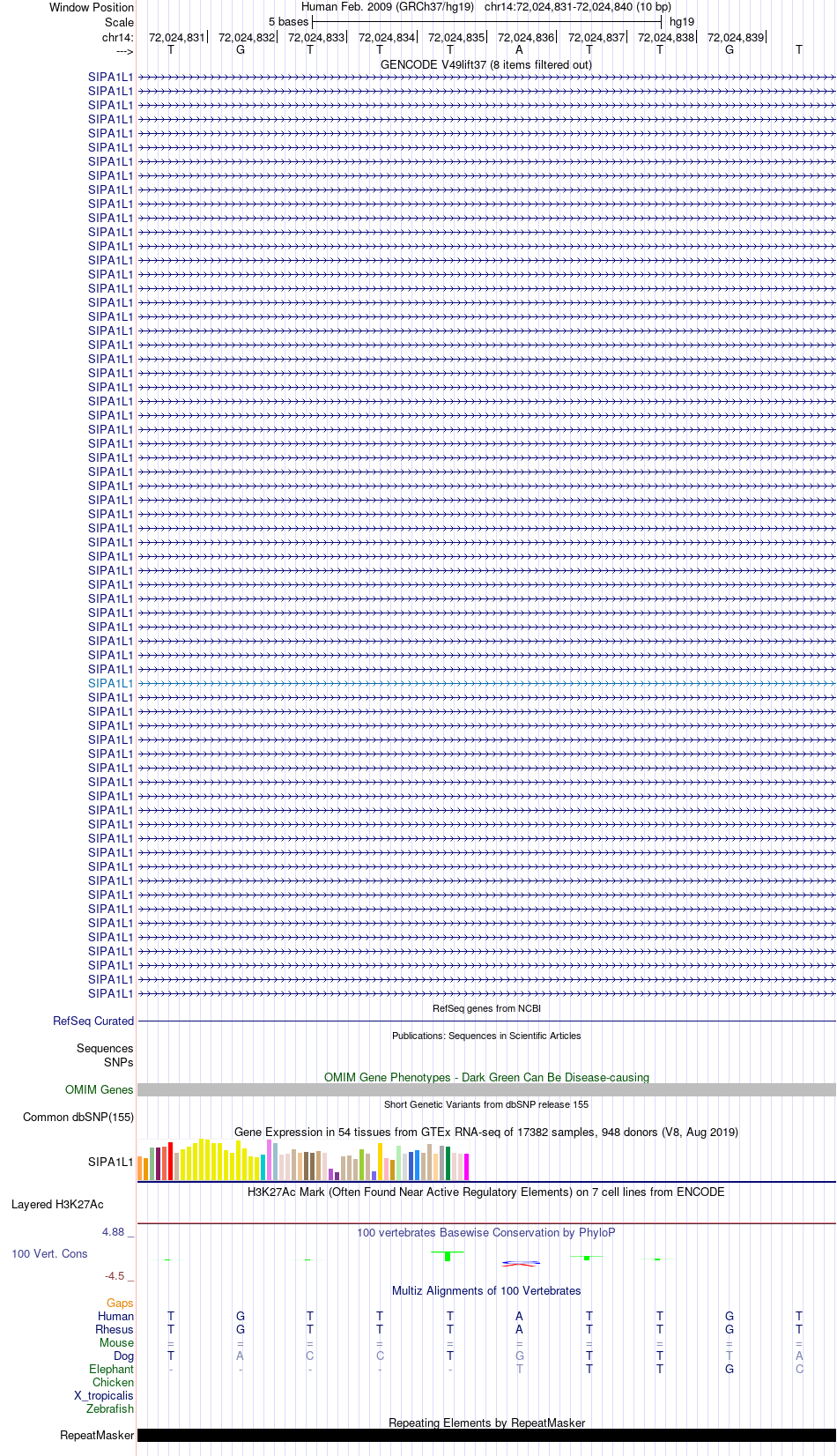837x1456 pixels.
Task: Click the C base in the Elephant alignment row
Action: coord(799,1369)
